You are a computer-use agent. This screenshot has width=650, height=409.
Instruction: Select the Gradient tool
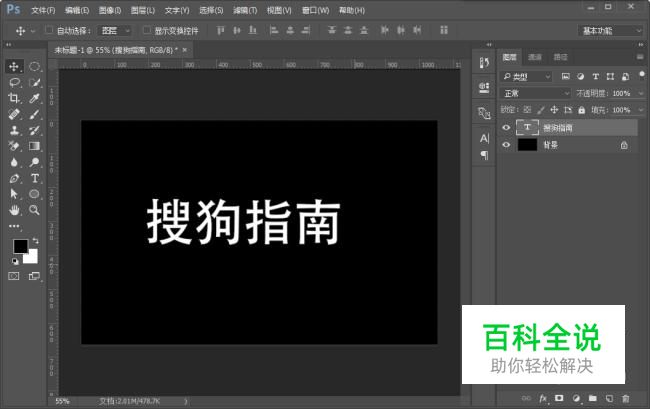tap(34, 146)
